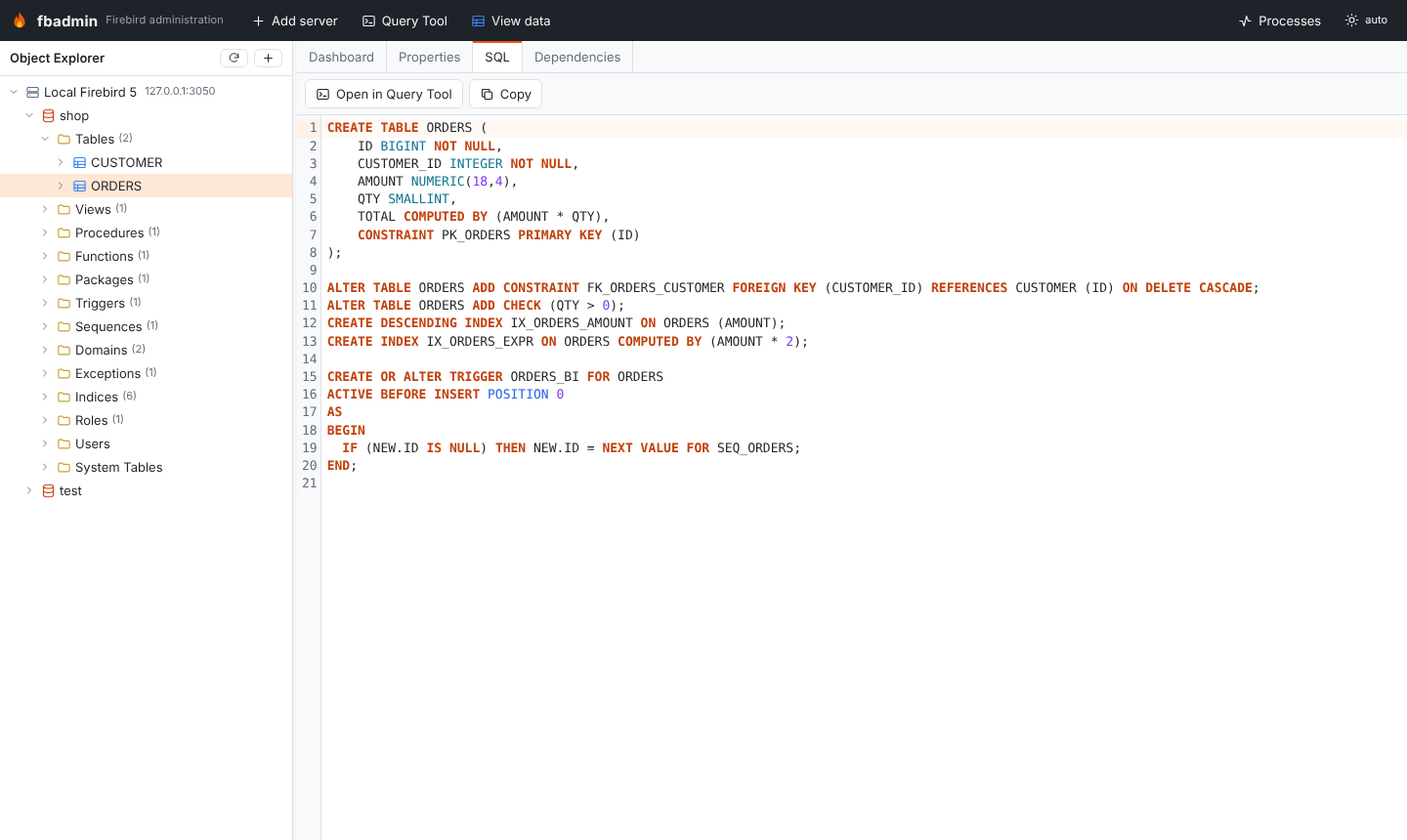Open the Query Tool from top bar
Viewport: 1407px width, 840px height.
[405, 21]
